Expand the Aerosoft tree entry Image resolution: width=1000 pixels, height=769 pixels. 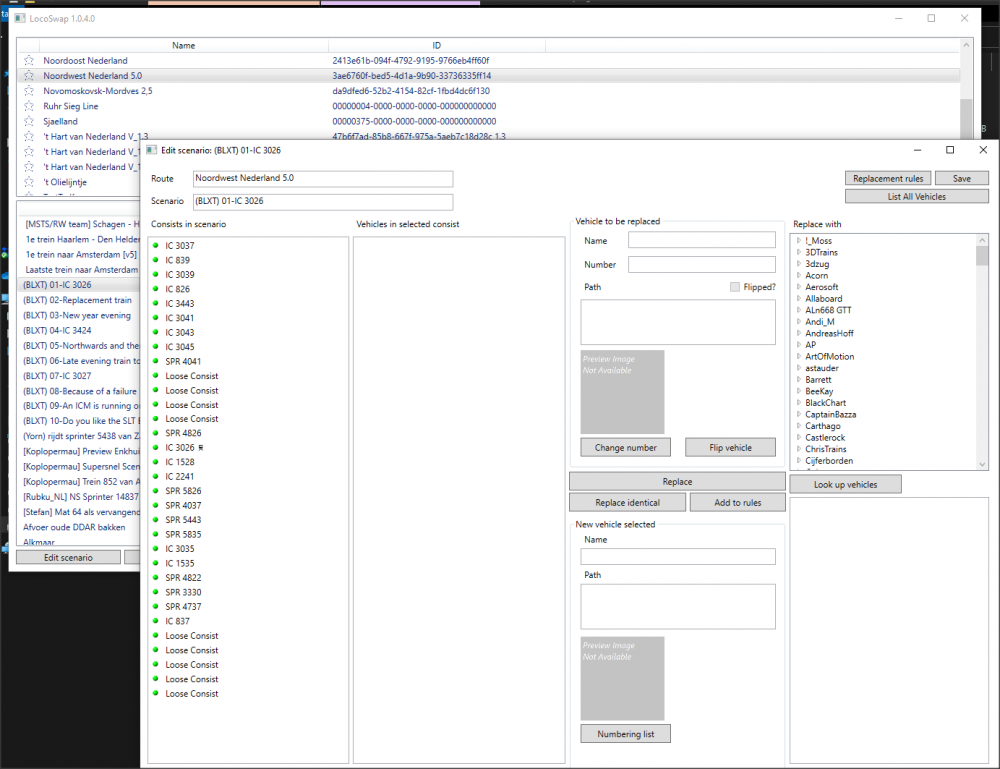(798, 287)
